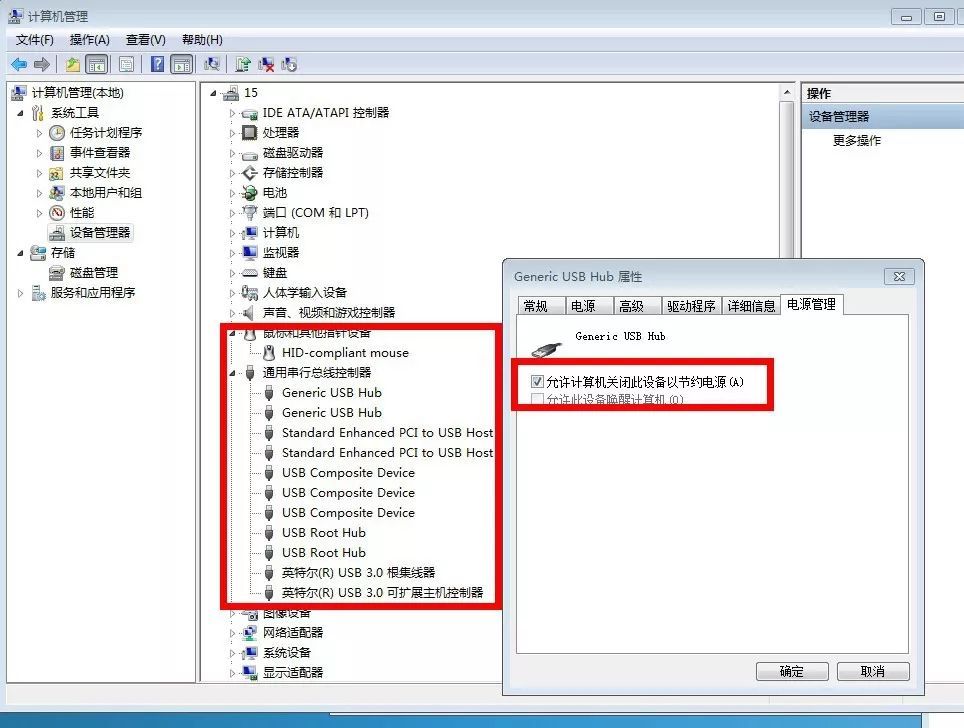Open the 查看(V) menu
The width and height of the screenshot is (964, 728).
pos(146,40)
